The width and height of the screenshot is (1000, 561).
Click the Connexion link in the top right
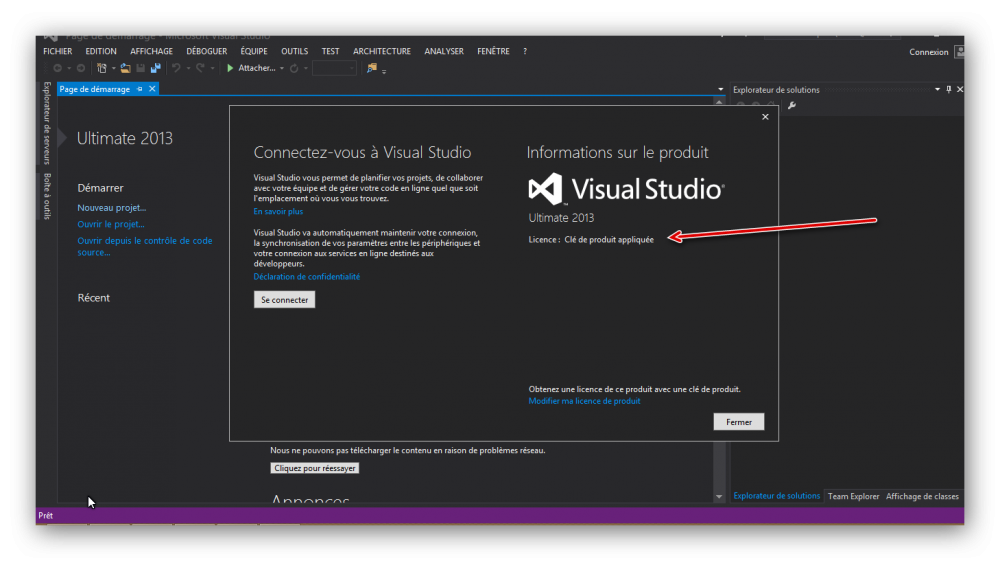coord(929,52)
